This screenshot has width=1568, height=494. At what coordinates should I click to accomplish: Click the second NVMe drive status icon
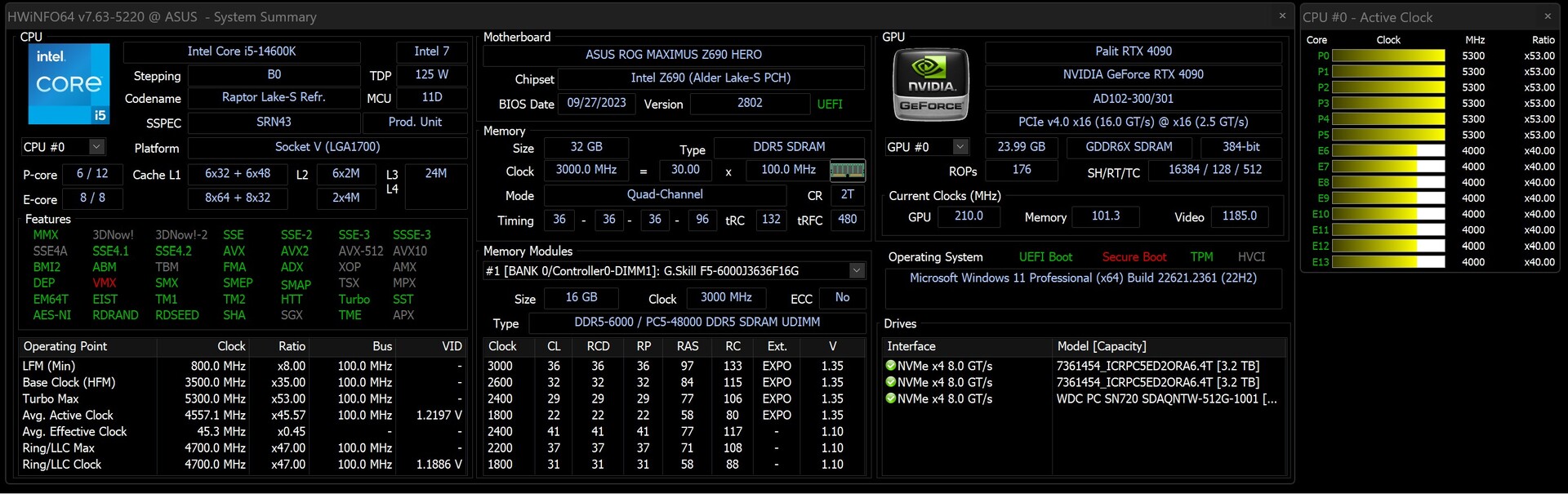(x=891, y=382)
